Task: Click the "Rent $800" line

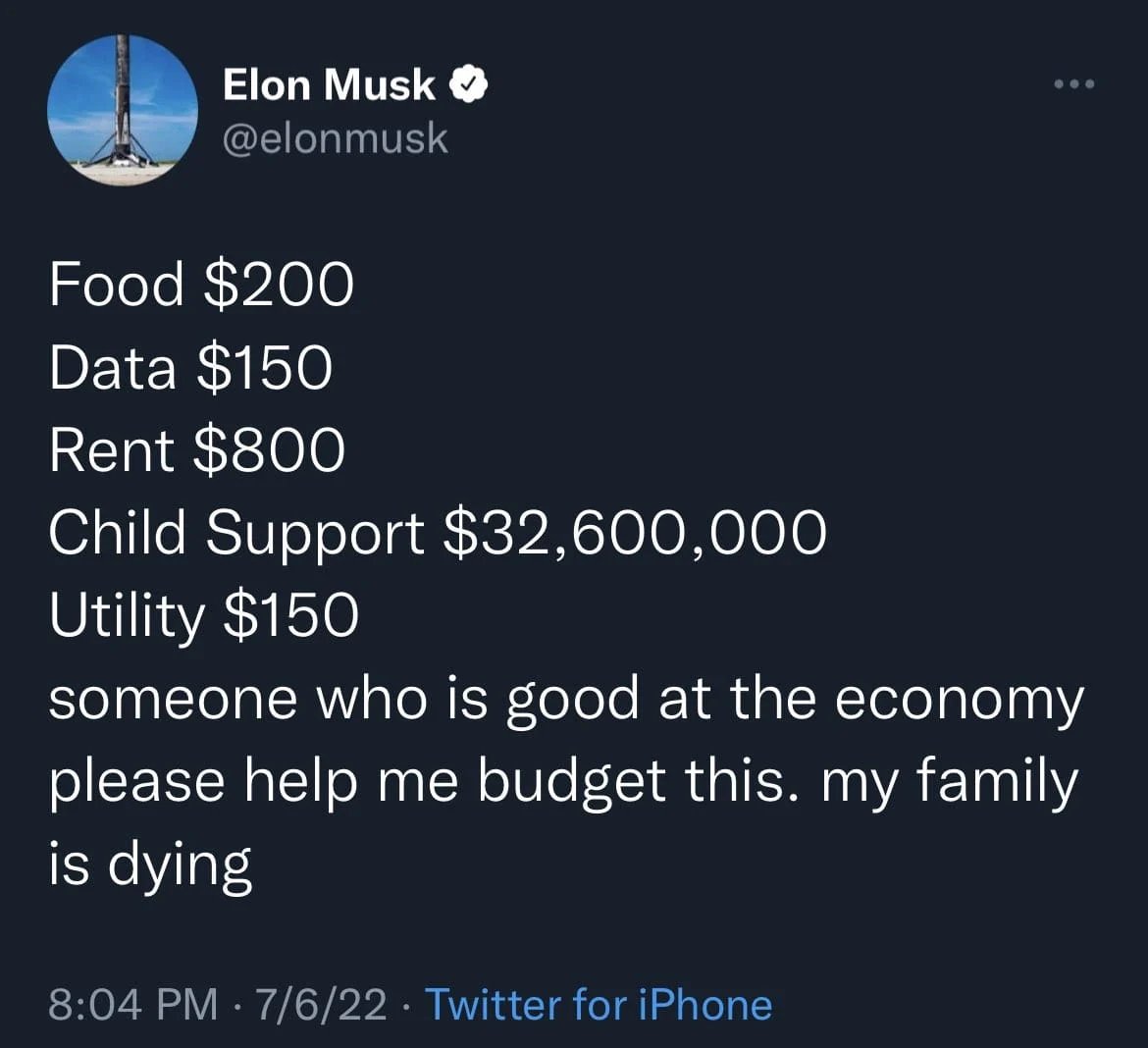Action: click(197, 450)
